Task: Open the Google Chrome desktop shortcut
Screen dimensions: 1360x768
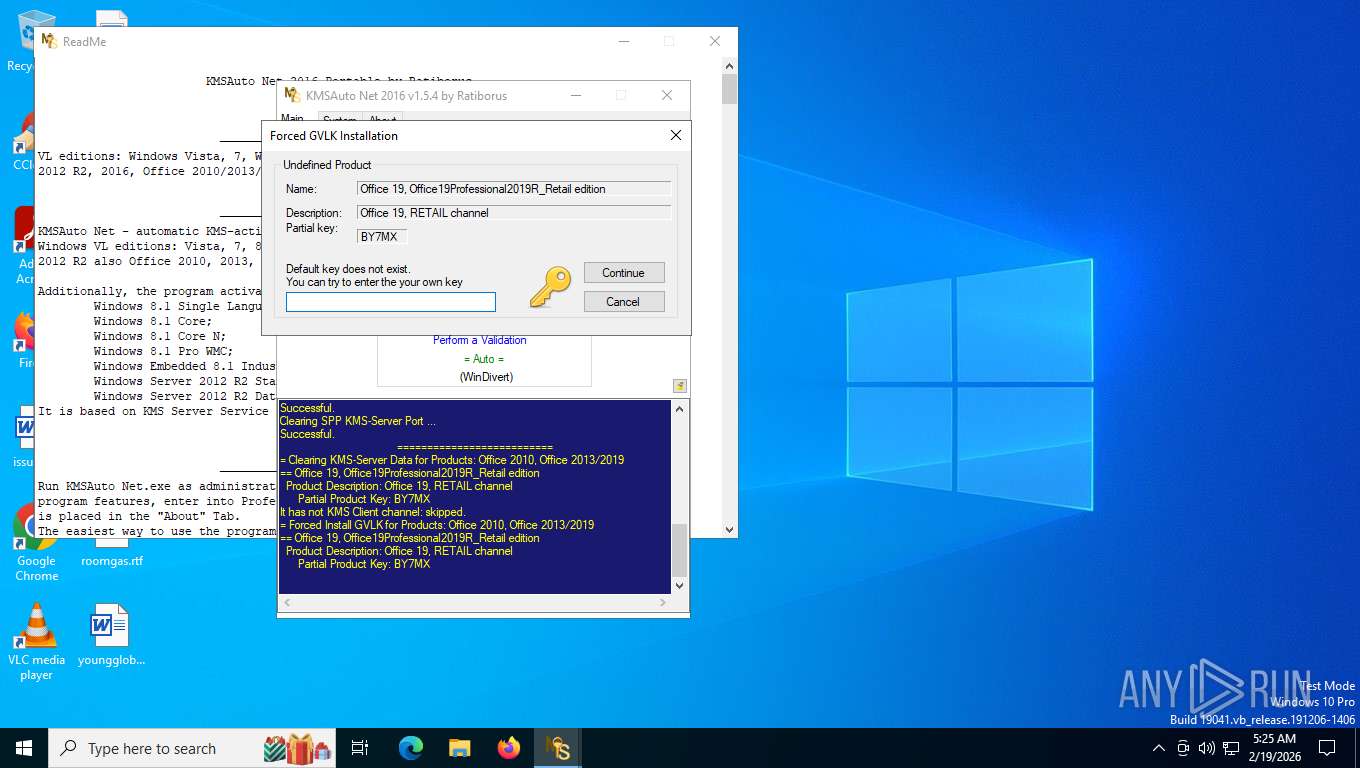Action: point(36,541)
